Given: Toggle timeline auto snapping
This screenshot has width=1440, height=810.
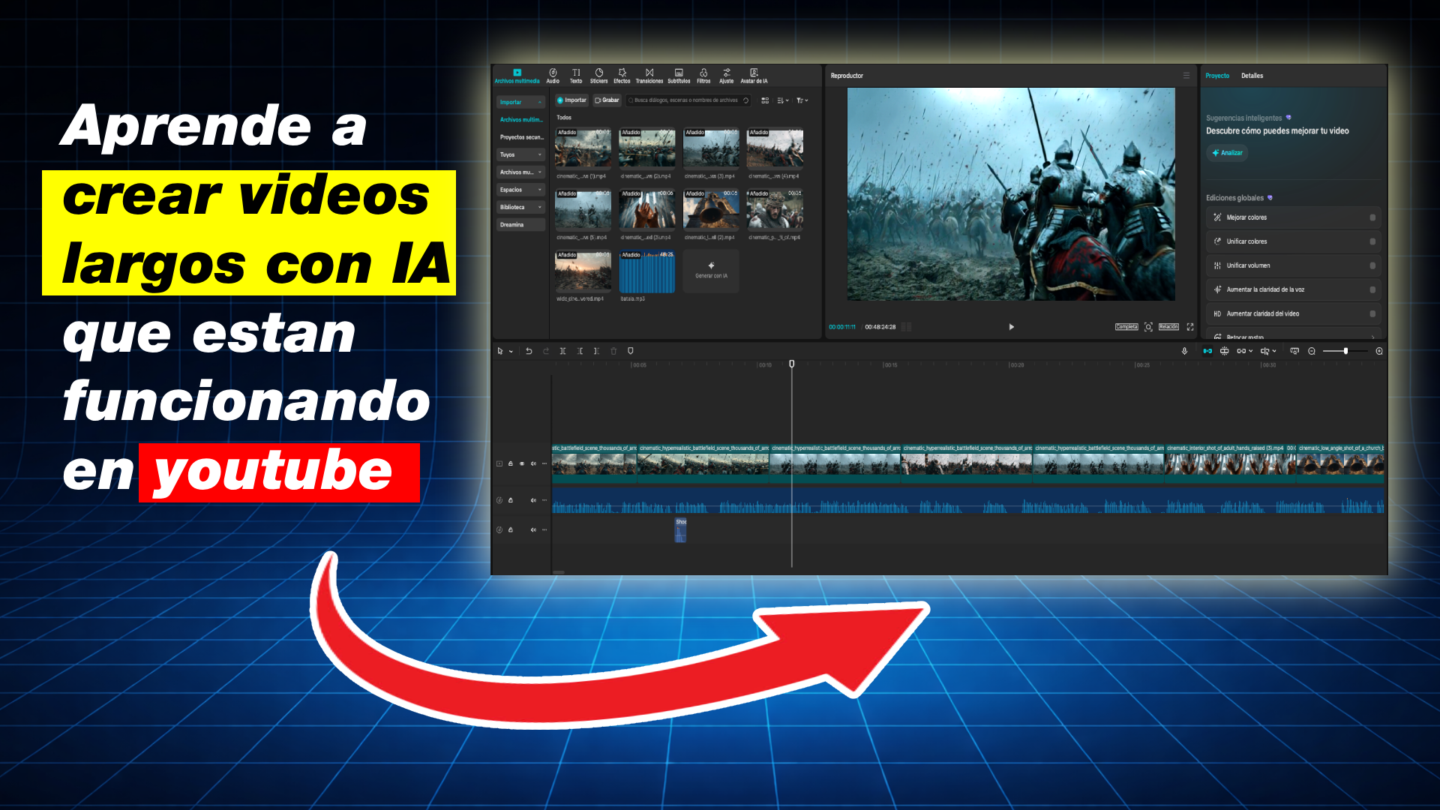Looking at the screenshot, I should (1224, 351).
